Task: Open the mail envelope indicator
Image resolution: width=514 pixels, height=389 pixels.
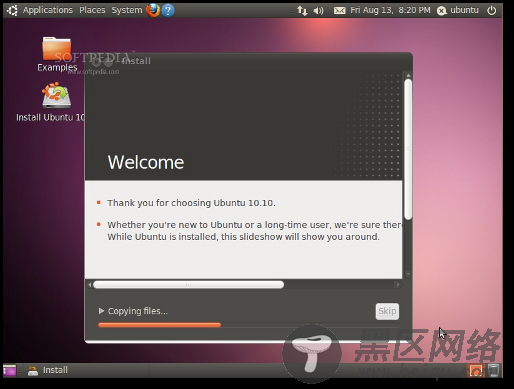Action: click(x=340, y=11)
